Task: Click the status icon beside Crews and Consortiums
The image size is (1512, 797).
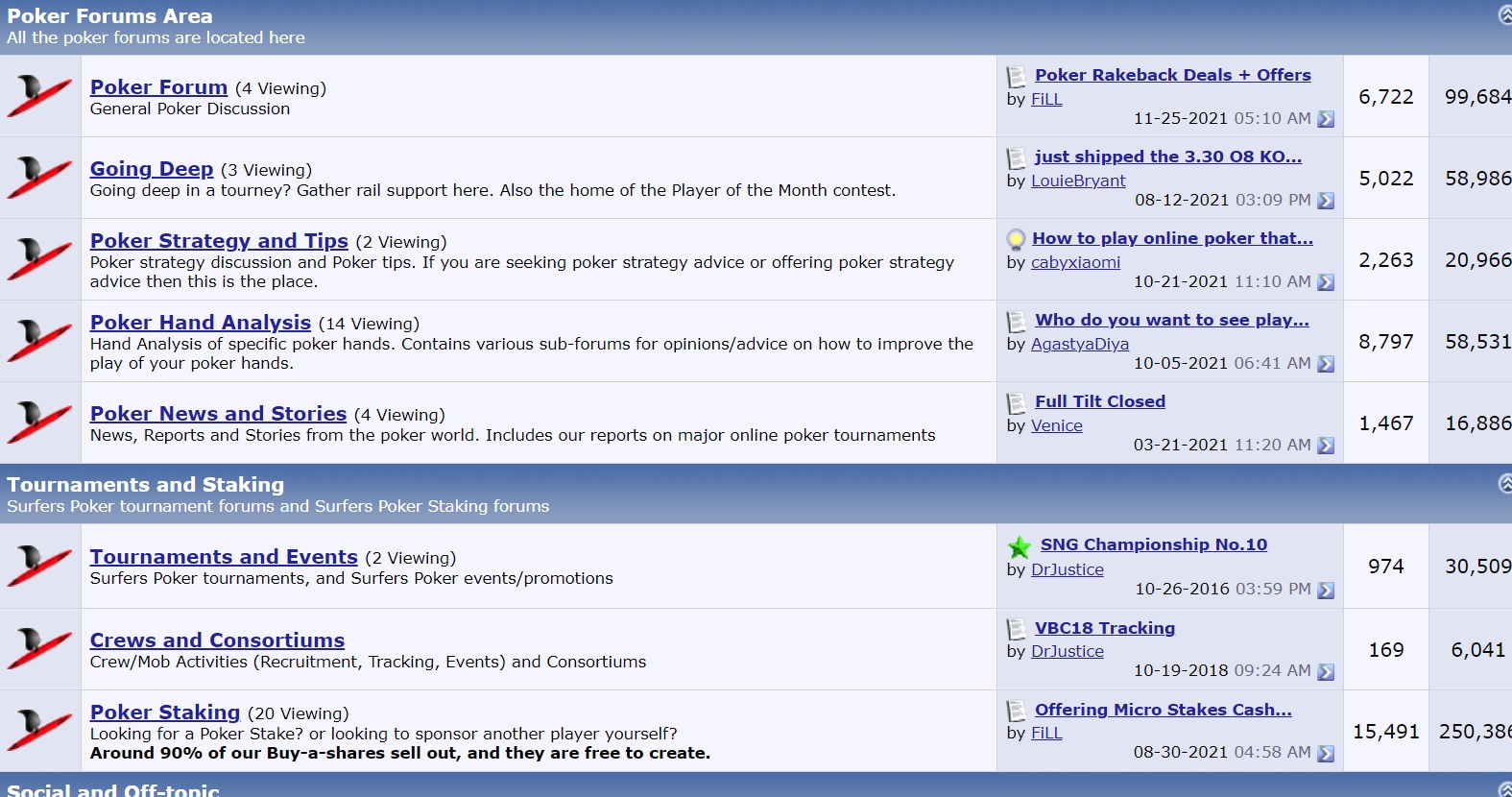Action: point(39,648)
